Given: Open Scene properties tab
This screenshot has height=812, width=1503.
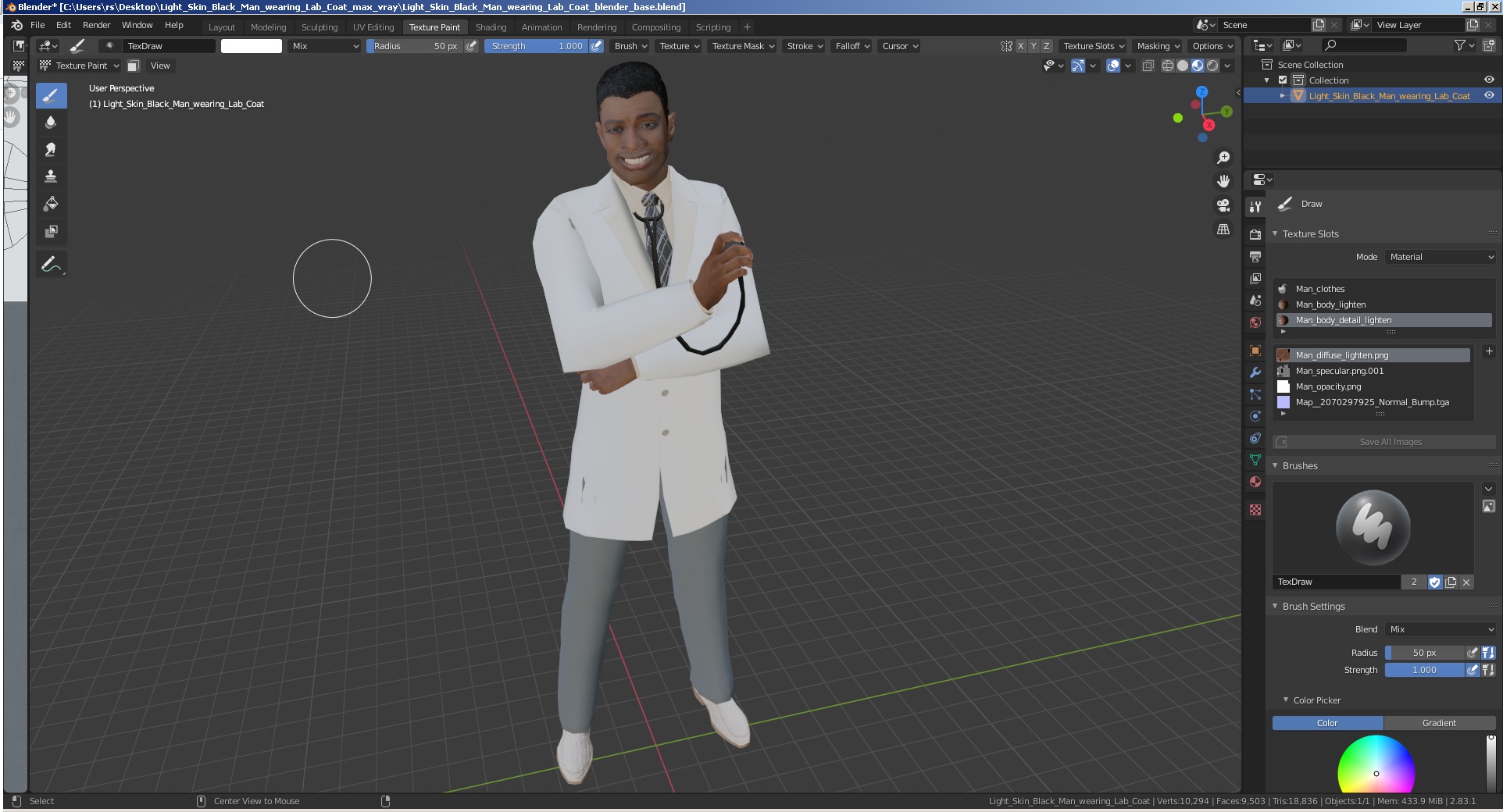Looking at the screenshot, I should (x=1255, y=300).
